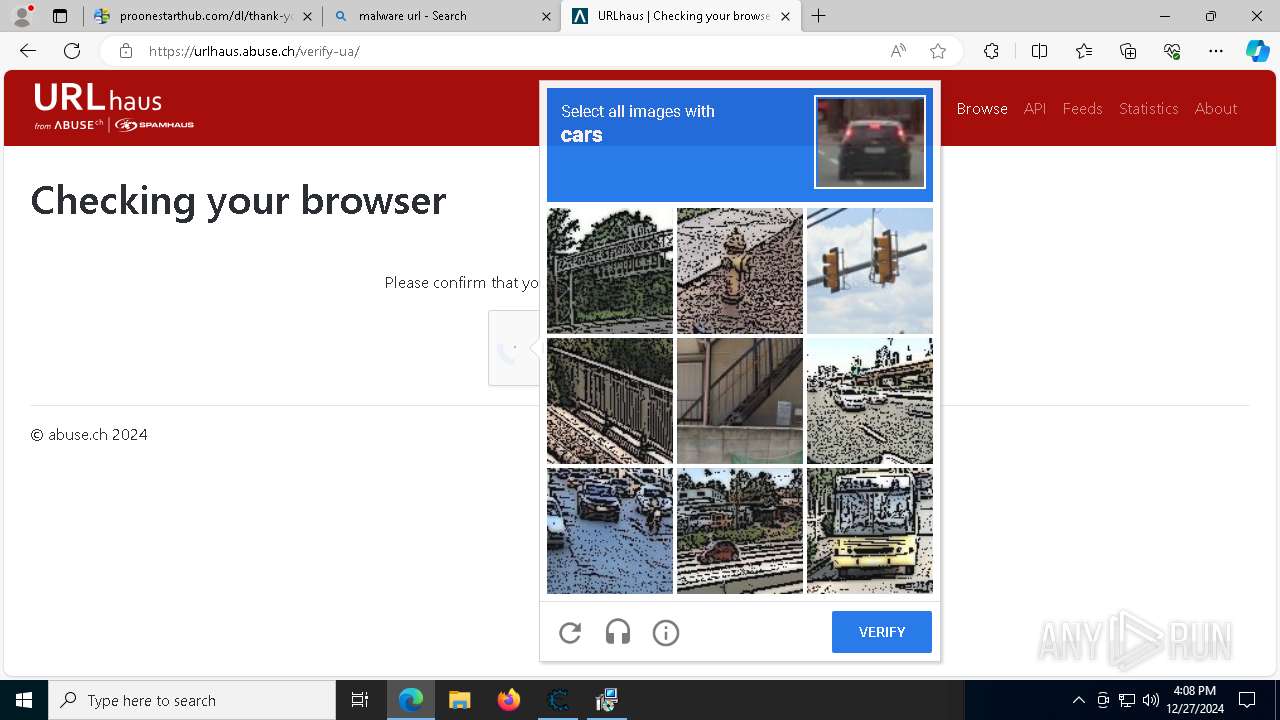Screen dimensions: 1280x720
Task: Select the bridge railing captcha tile
Action: tap(610, 401)
